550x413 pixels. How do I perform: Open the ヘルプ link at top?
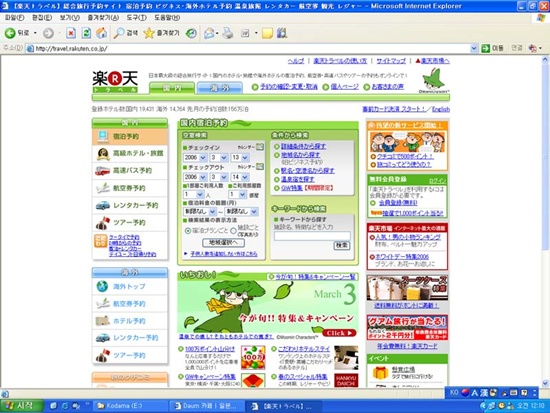295,61
